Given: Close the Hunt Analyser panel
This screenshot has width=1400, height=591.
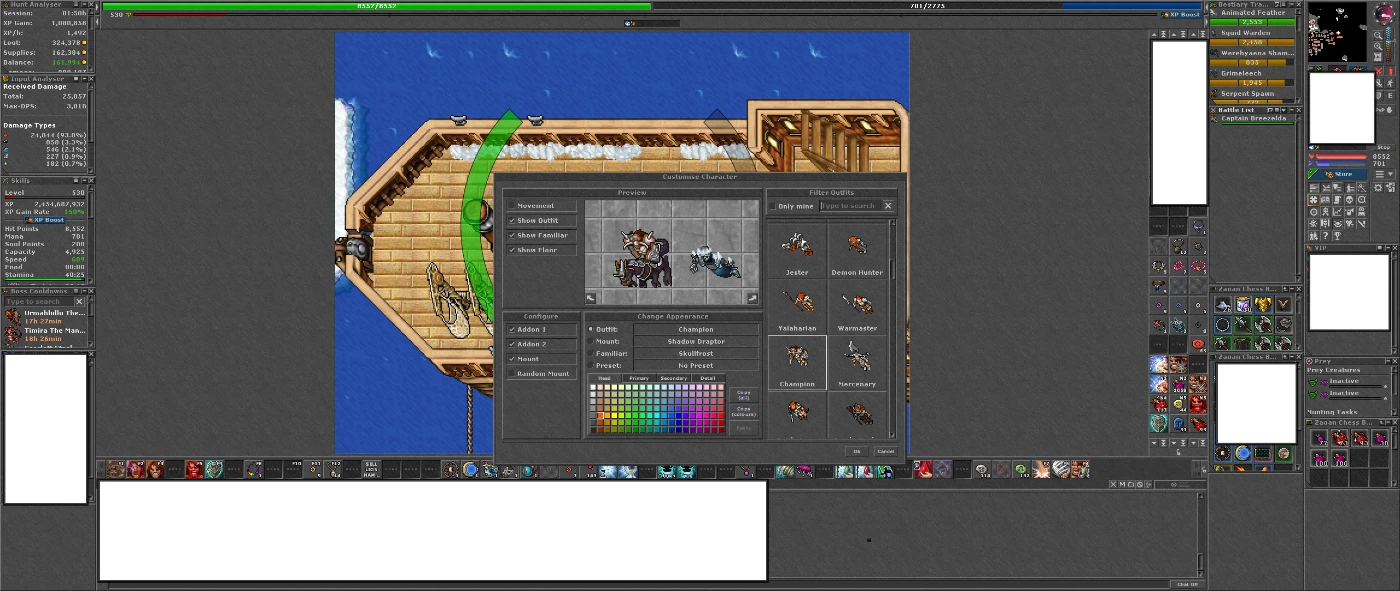Looking at the screenshot, I should [x=91, y=4].
